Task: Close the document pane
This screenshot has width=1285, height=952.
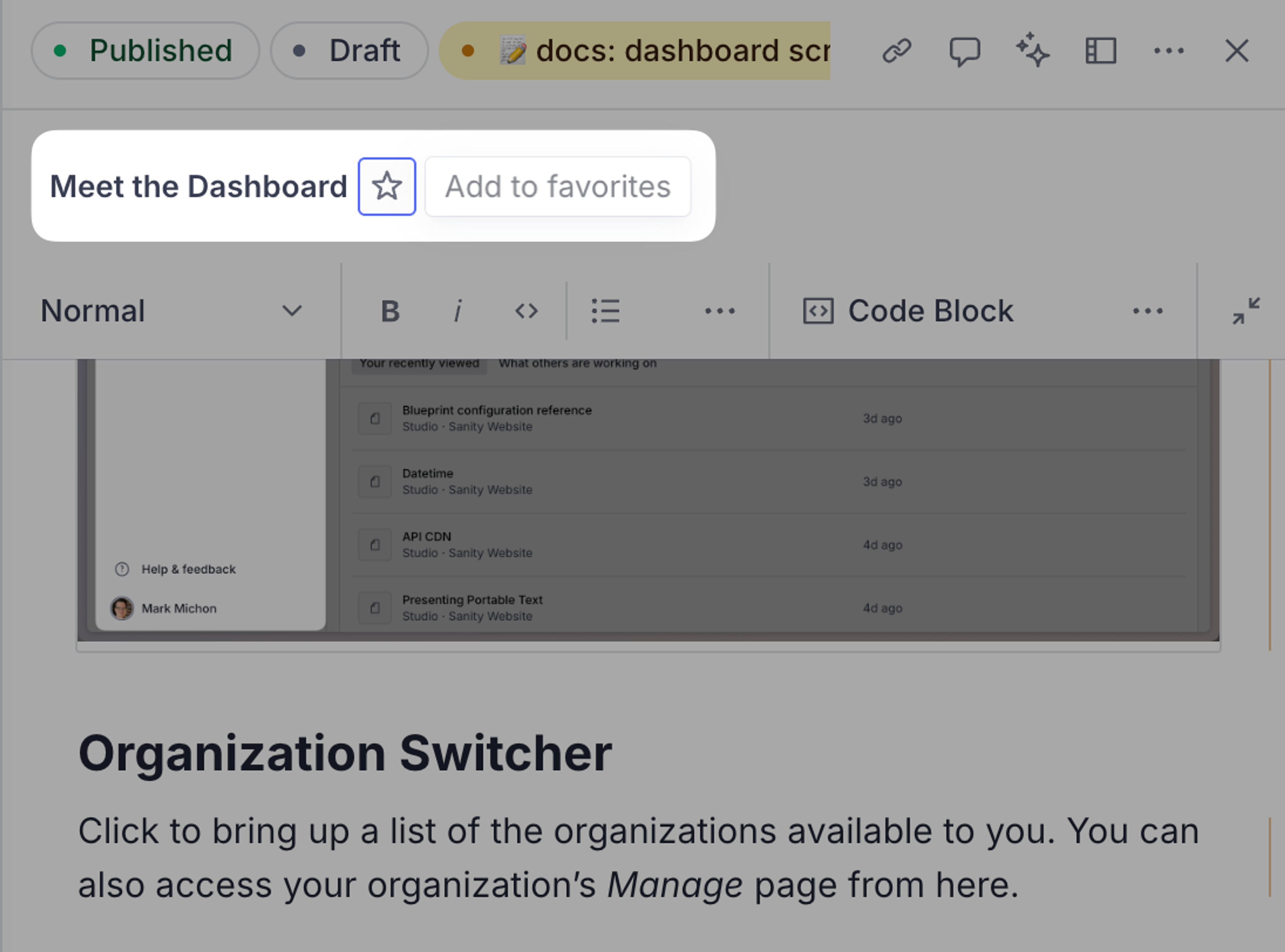Action: (x=1236, y=51)
